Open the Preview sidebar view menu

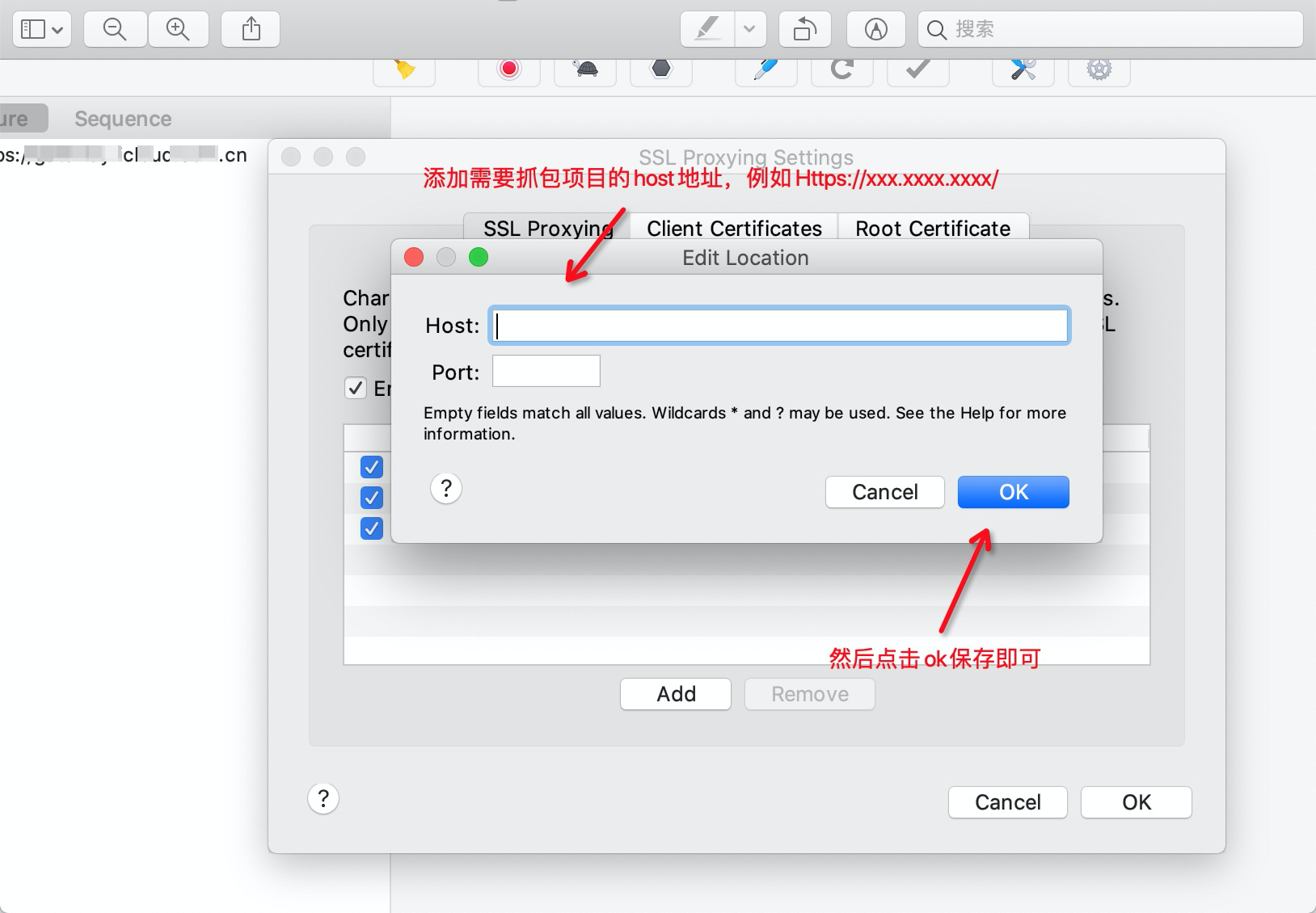pos(42,30)
